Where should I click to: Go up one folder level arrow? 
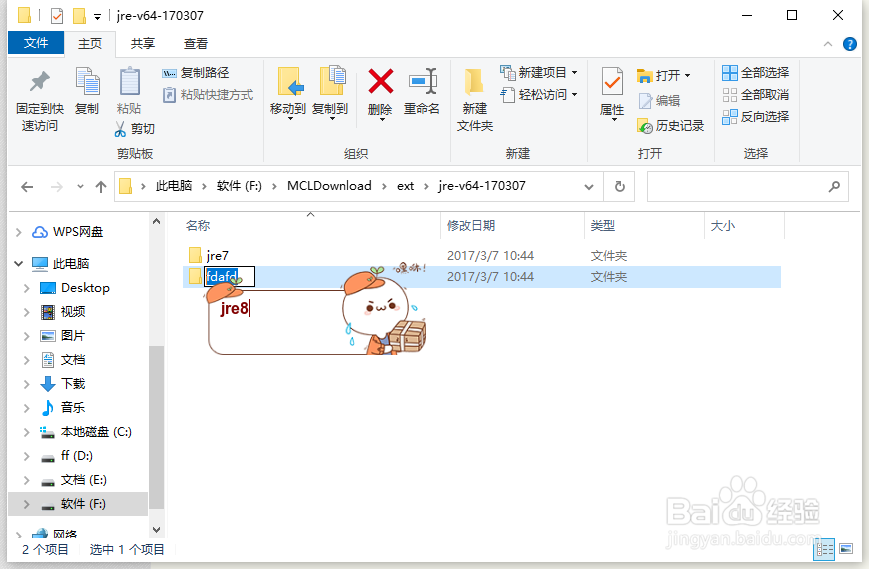coord(101,187)
